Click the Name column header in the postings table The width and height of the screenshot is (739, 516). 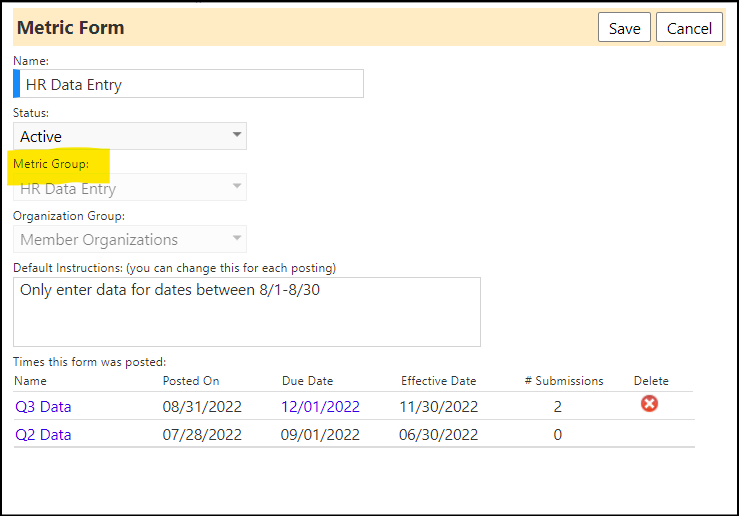tap(30, 381)
